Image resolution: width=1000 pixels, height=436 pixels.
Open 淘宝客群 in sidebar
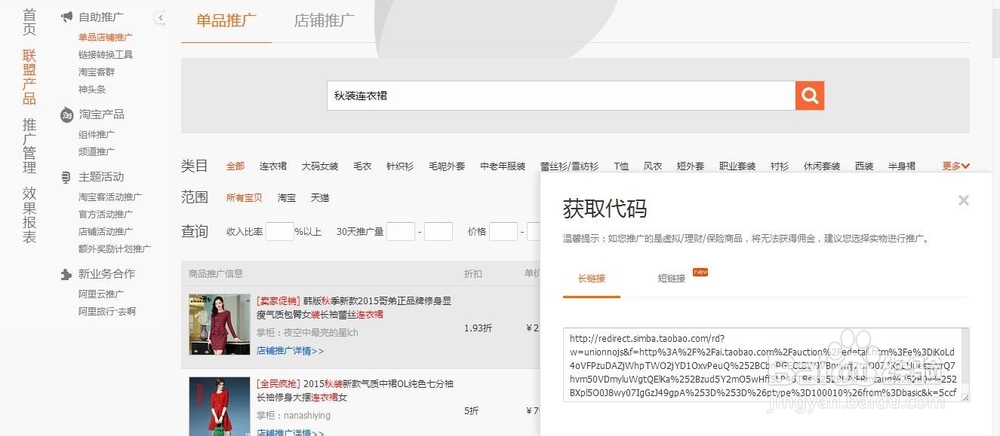click(x=96, y=72)
